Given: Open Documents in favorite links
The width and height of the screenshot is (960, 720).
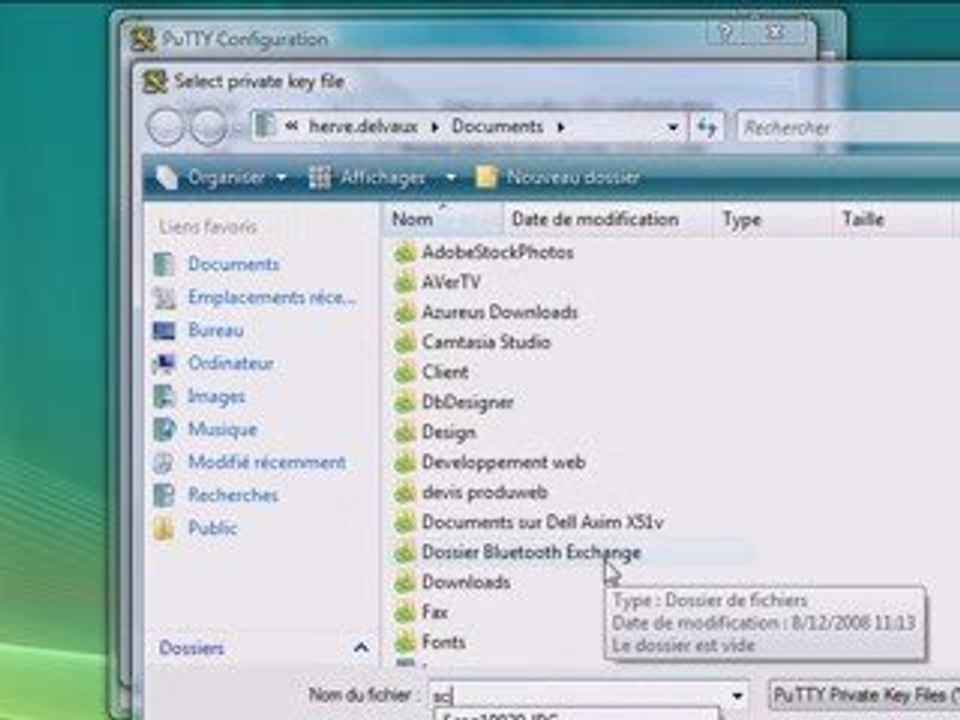Looking at the screenshot, I should tap(233, 264).
